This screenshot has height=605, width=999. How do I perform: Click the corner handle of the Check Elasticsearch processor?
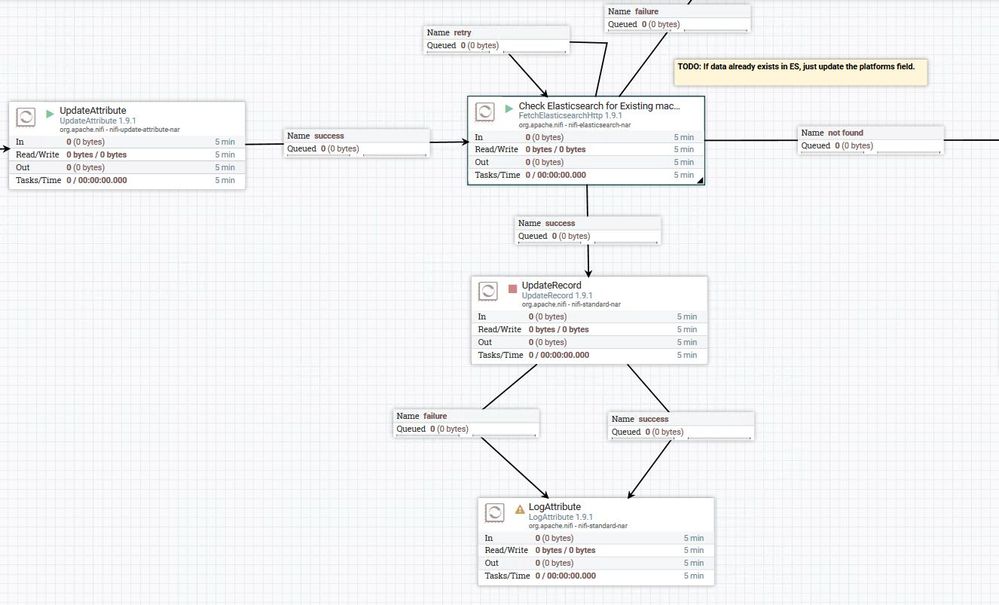pos(700,181)
